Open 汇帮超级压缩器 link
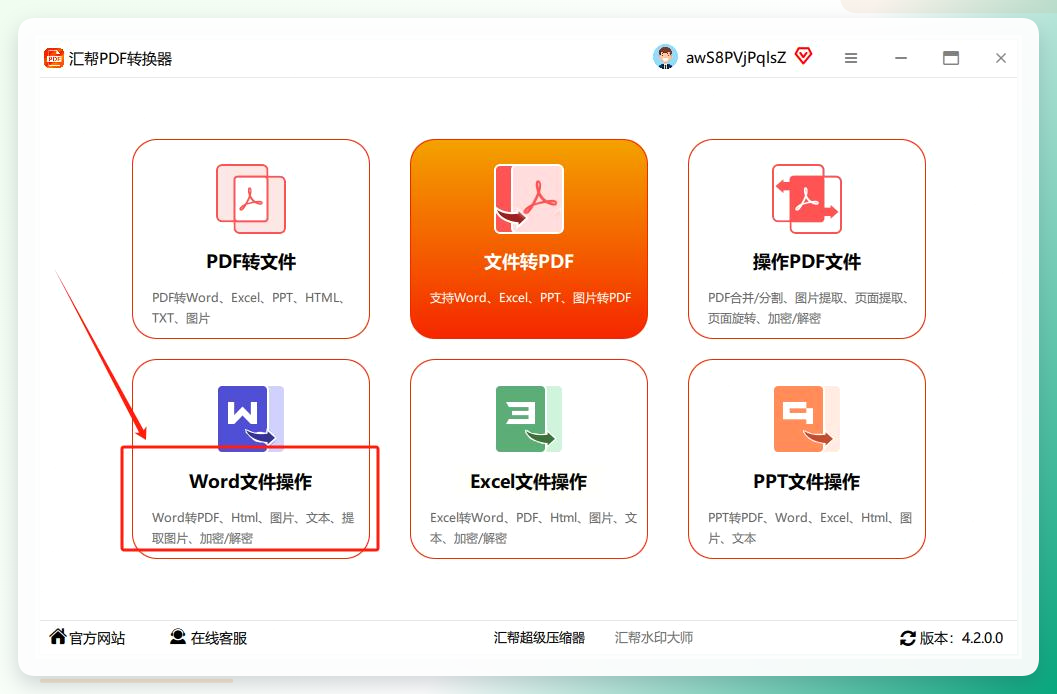 [539, 637]
